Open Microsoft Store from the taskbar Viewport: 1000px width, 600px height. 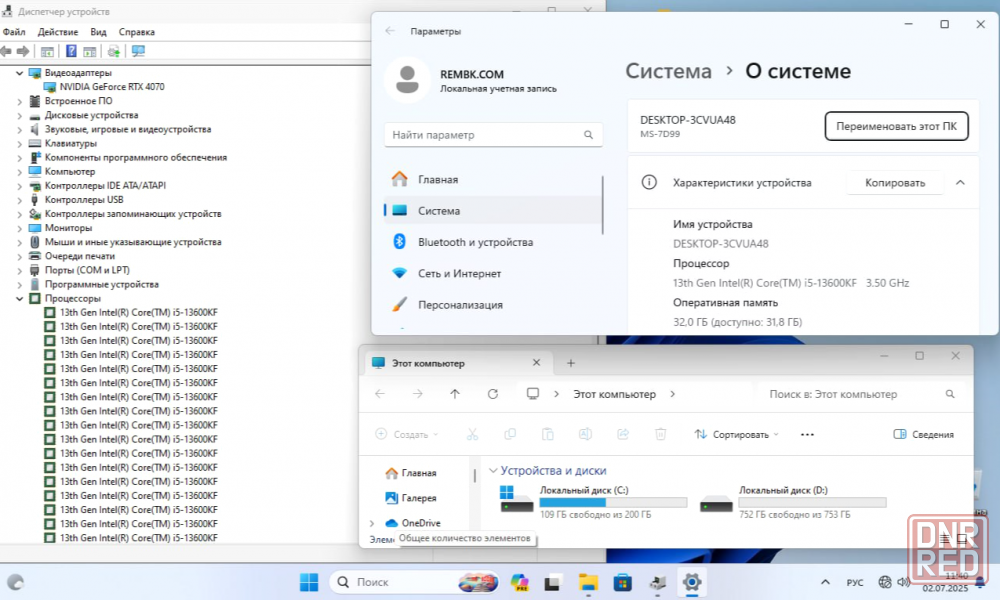coord(622,581)
